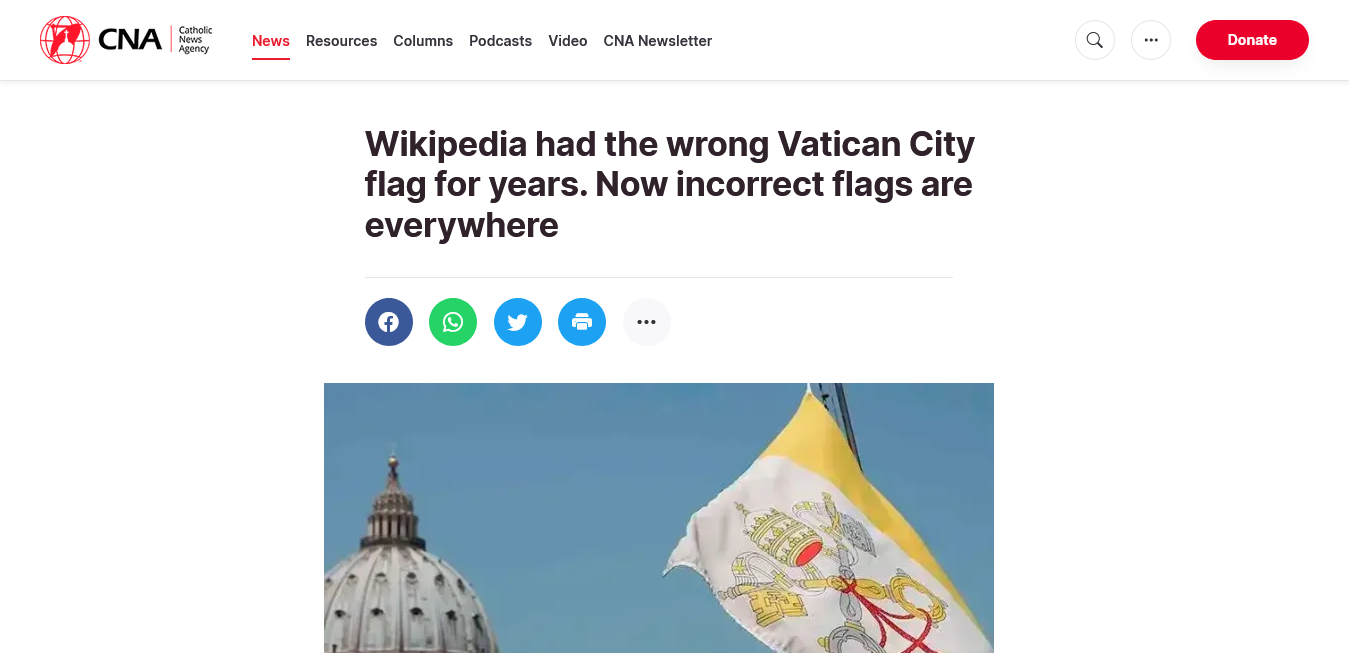The width and height of the screenshot is (1349, 653).
Task: Print the article using printer icon
Action: pos(582,322)
